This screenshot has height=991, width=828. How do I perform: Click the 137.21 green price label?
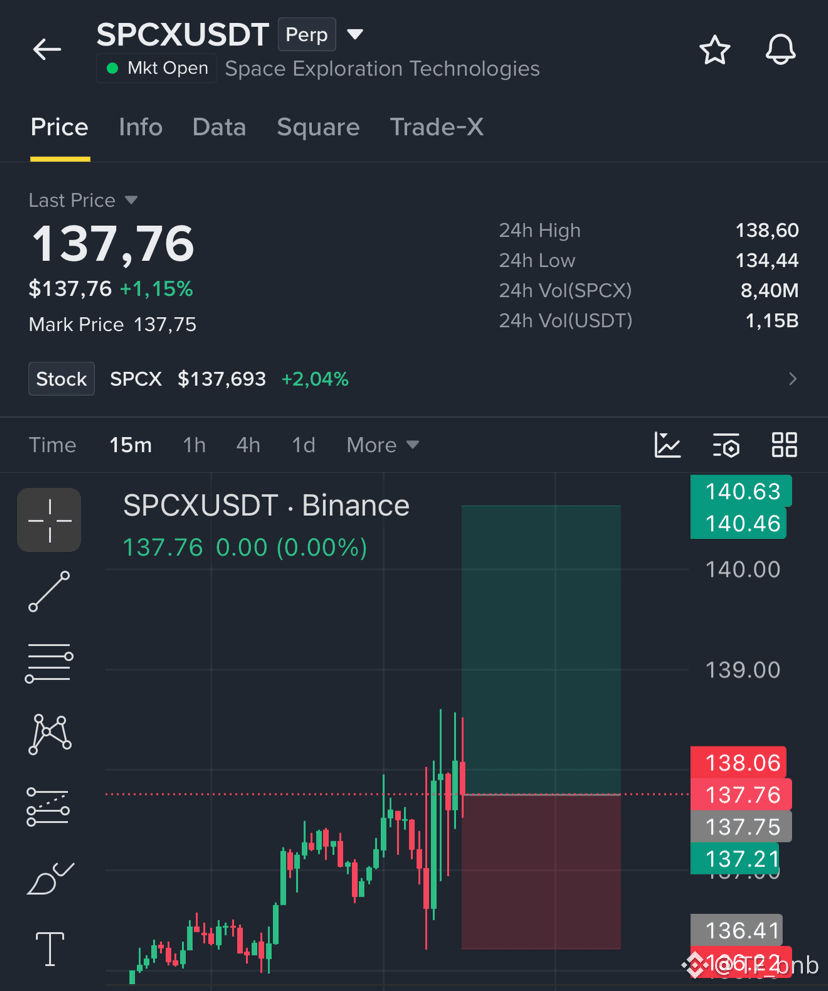734,859
